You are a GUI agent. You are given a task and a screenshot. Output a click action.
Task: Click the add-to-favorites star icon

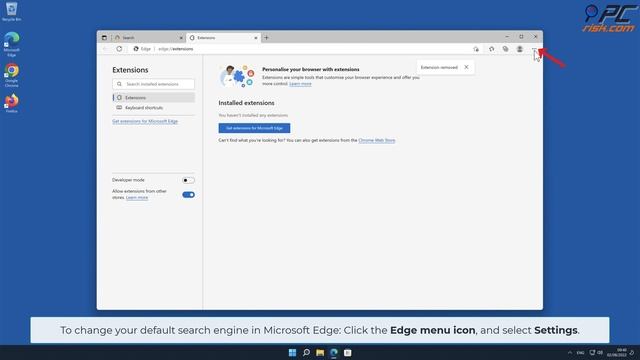(x=476, y=49)
